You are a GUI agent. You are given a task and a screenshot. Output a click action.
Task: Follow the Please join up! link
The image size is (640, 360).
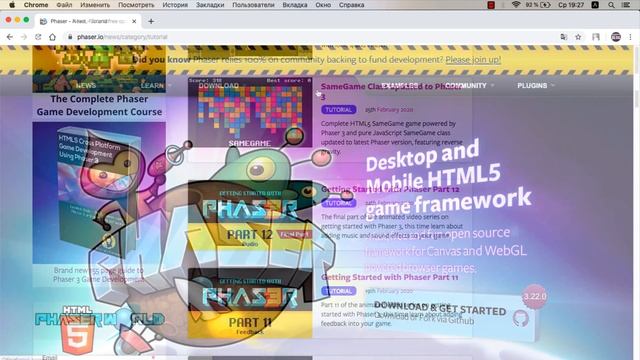pyautogui.click(x=473, y=60)
